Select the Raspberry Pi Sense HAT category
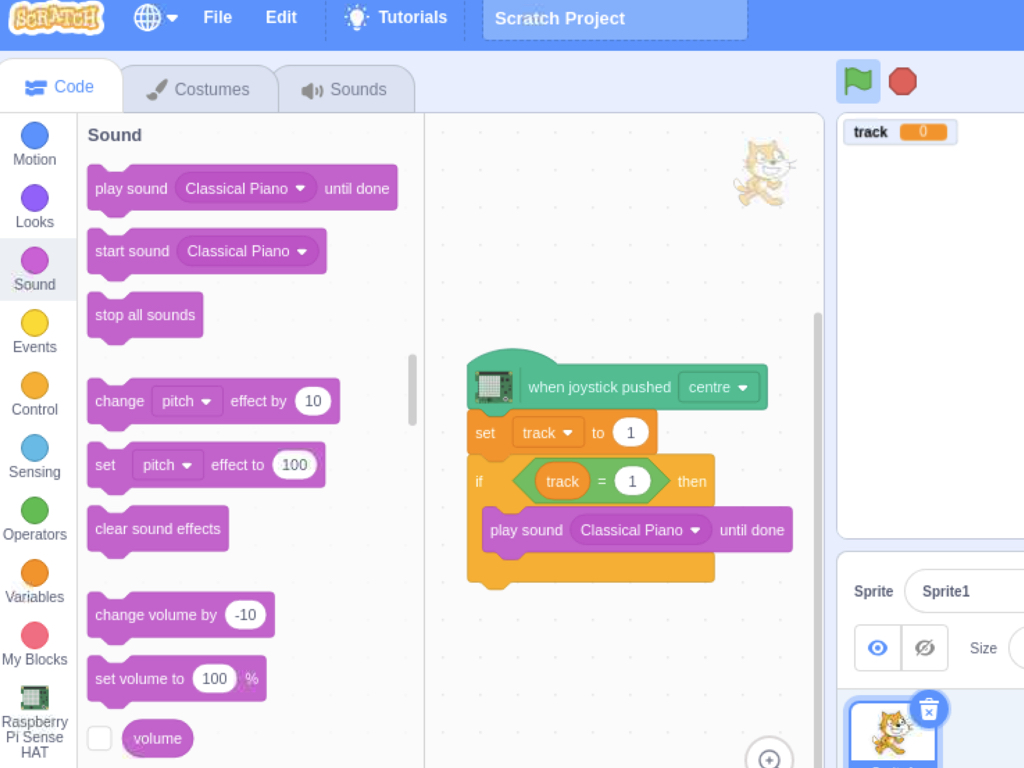Viewport: 1024px width, 768px height. pos(35,722)
